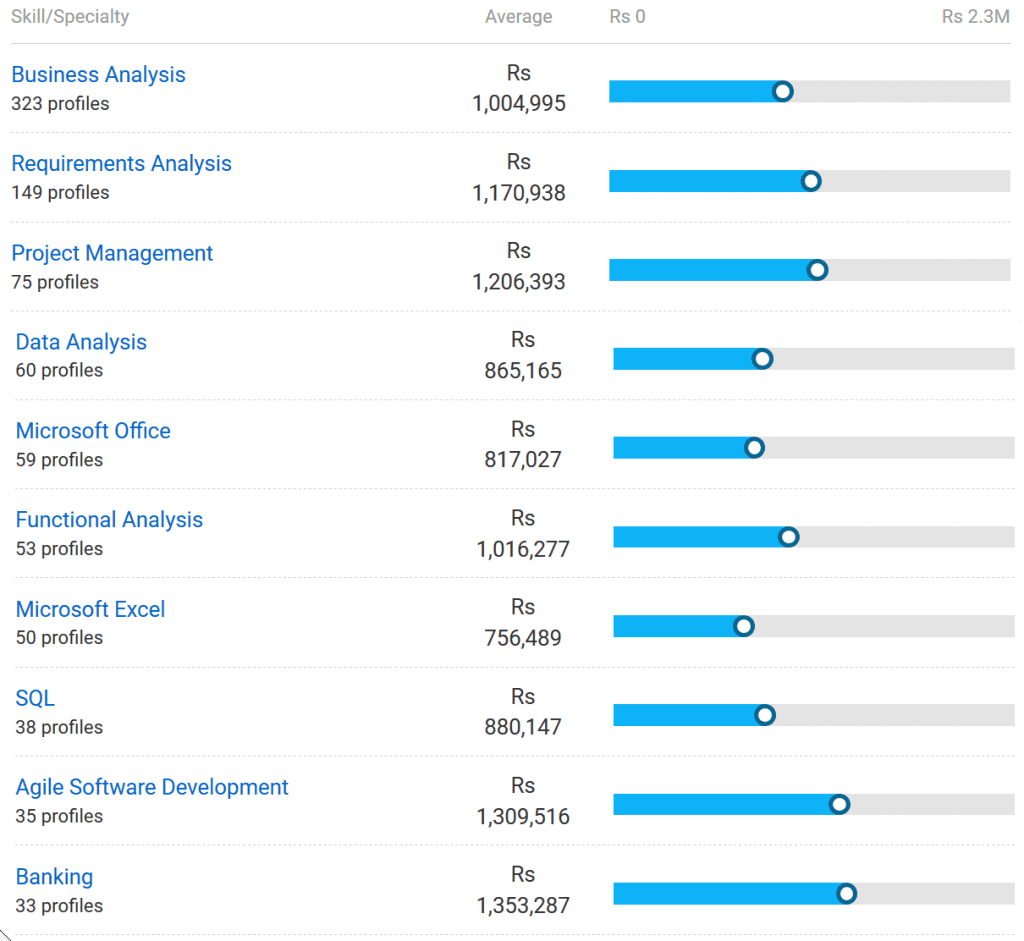Click the Business Analysis salary slider marker
This screenshot has height=941, width=1024.
click(783, 92)
